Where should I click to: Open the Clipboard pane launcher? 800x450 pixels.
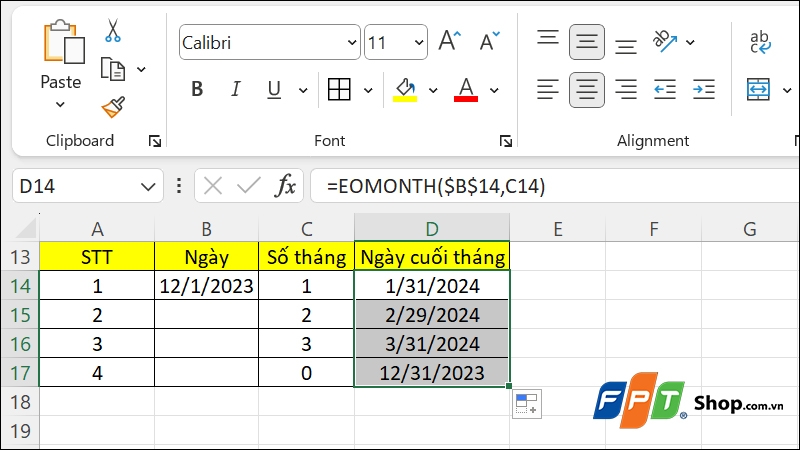155,141
